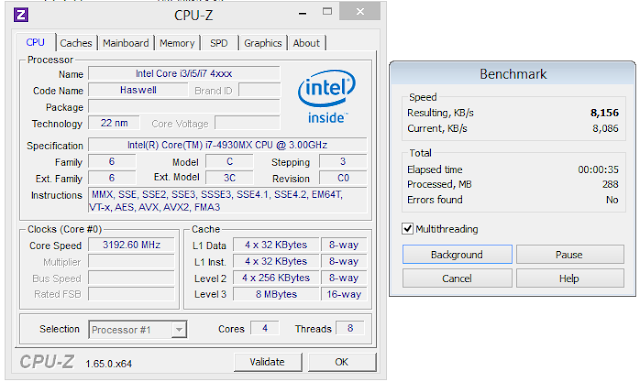Toggle the Multithreading checkbox
The width and height of the screenshot is (640, 382).
[407, 229]
